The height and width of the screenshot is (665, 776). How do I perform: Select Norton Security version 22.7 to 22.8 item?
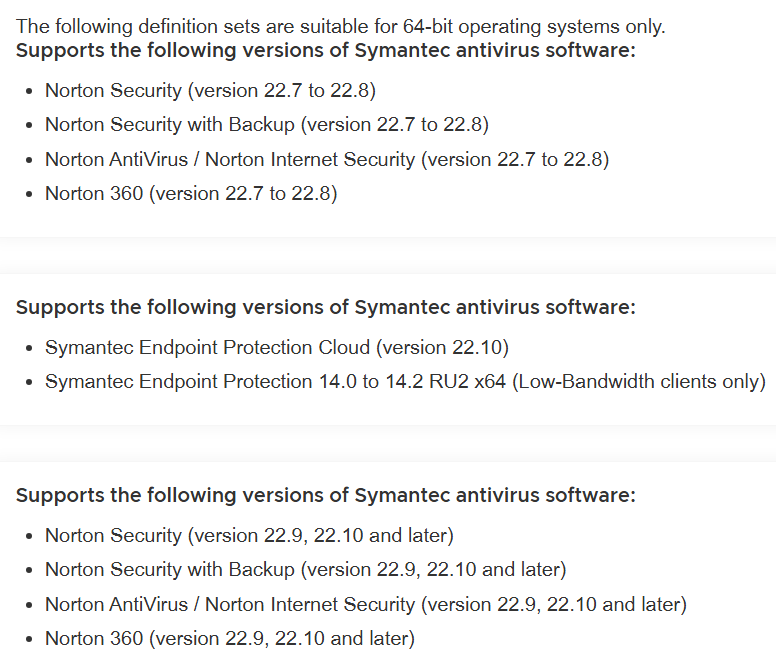210,91
